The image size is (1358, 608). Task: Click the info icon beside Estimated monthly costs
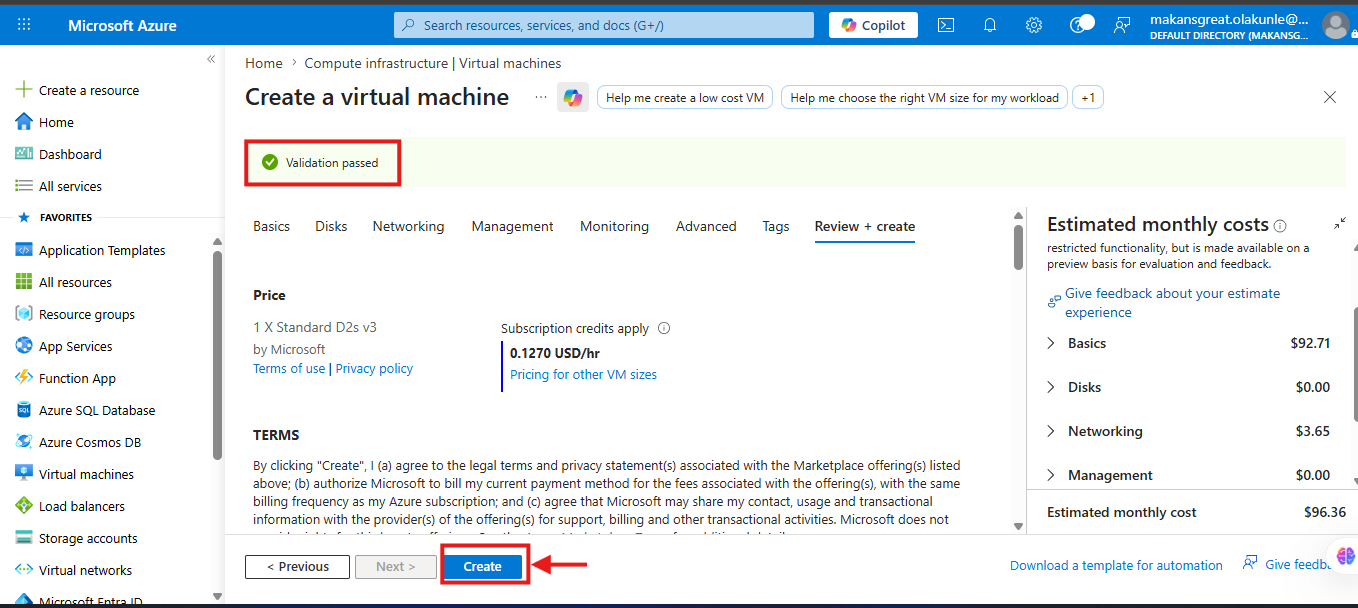[x=1280, y=226]
